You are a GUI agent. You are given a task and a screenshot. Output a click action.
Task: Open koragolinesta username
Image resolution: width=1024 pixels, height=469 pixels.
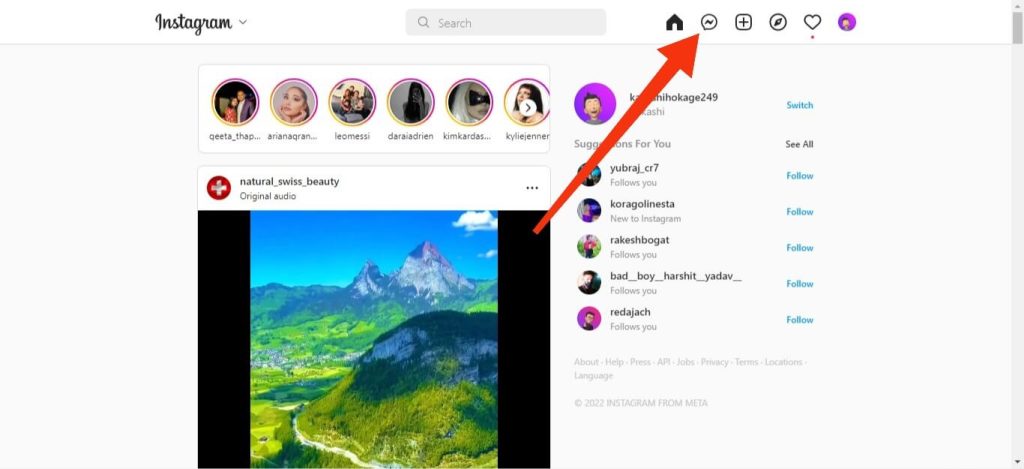coord(642,204)
